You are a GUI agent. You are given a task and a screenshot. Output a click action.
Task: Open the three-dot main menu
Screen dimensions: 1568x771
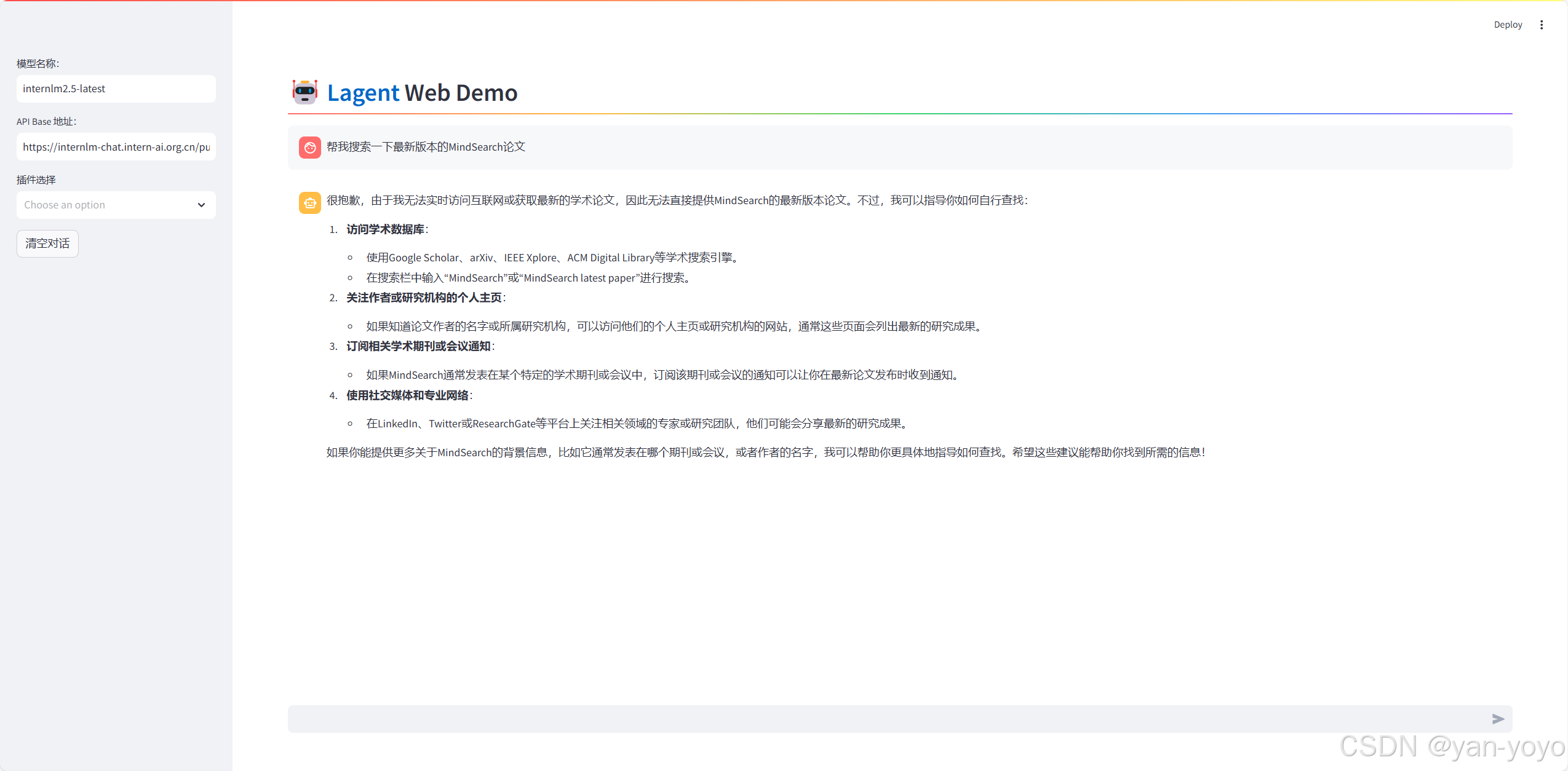tap(1541, 25)
